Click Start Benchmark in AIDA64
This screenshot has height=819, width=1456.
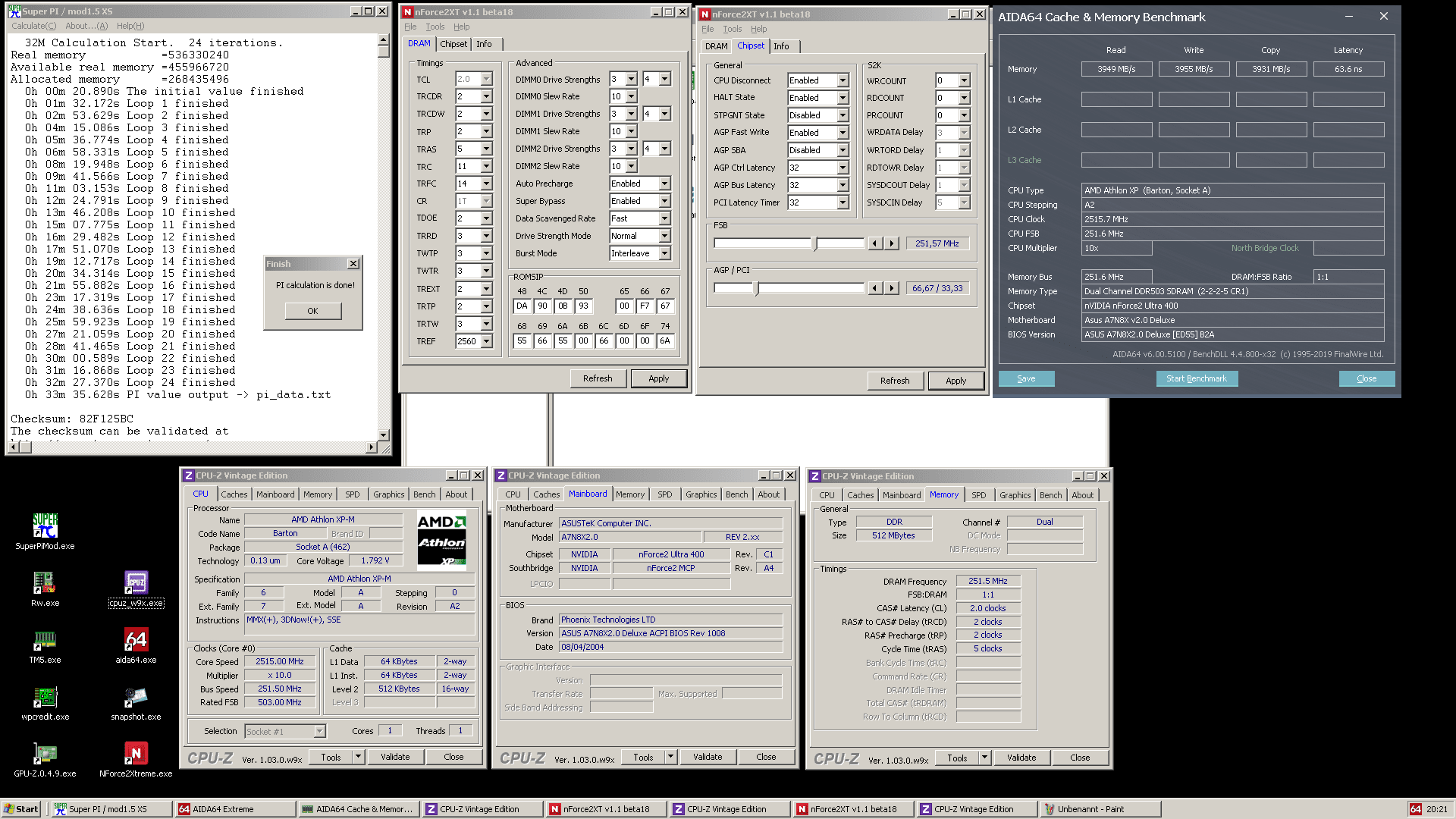(x=1196, y=378)
